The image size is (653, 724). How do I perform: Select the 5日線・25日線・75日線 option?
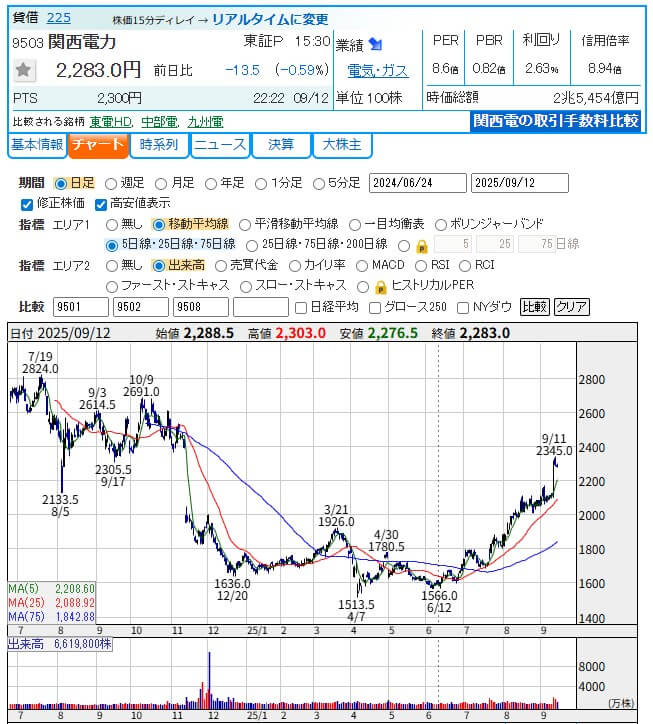pos(112,245)
